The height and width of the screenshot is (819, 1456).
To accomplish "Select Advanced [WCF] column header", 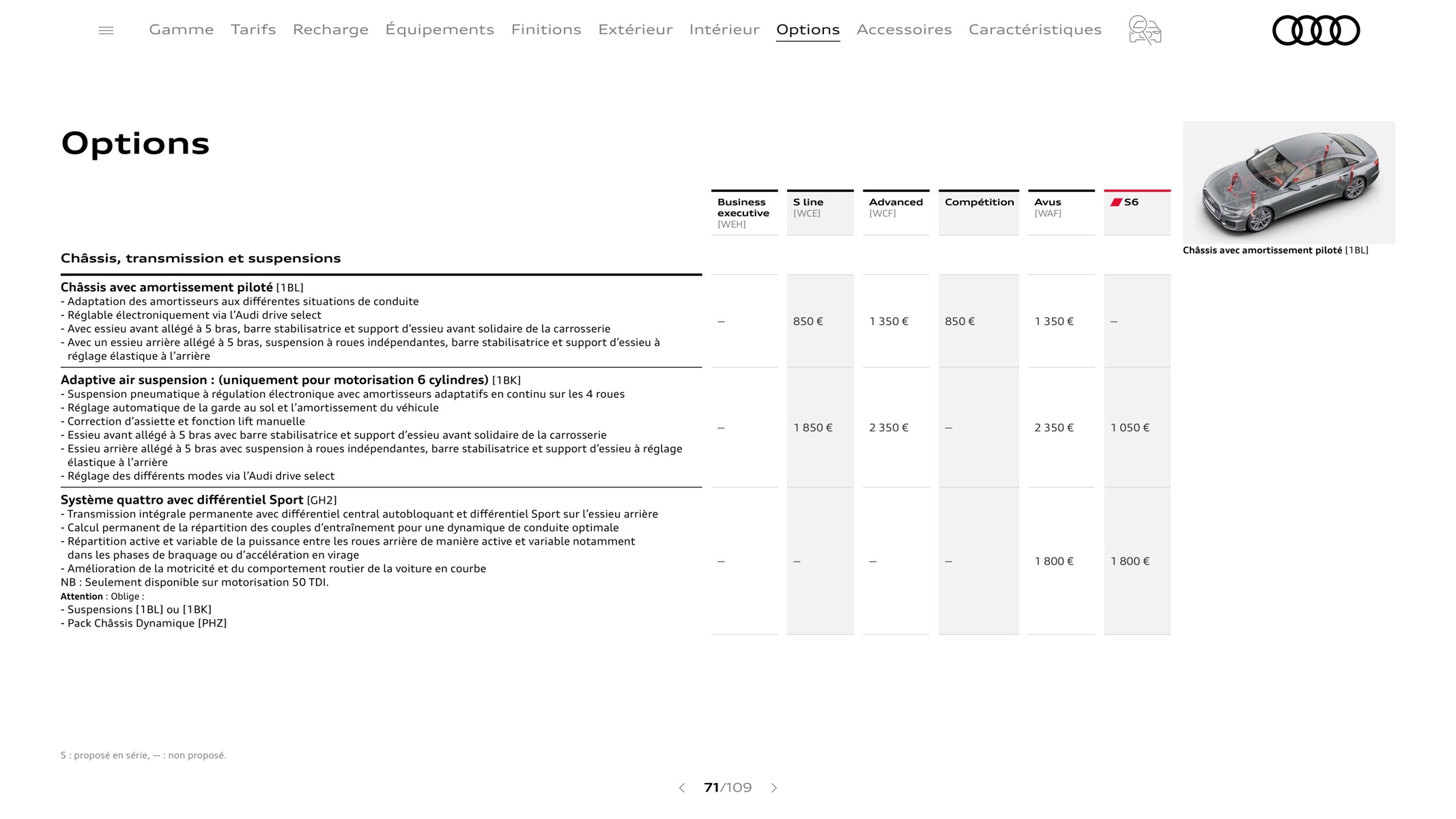I will (x=896, y=213).
